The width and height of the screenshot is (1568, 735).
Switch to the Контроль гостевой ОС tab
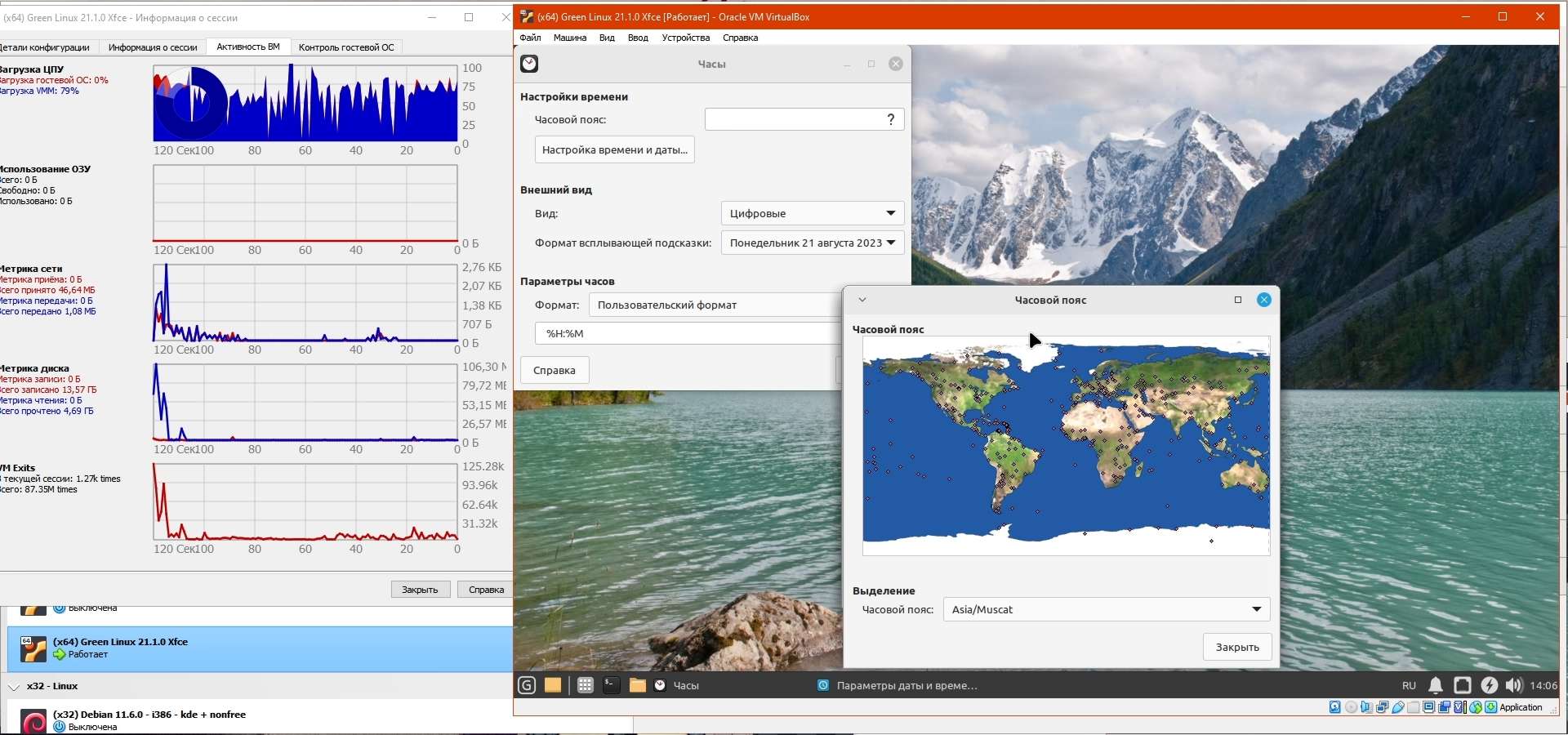pyautogui.click(x=346, y=47)
